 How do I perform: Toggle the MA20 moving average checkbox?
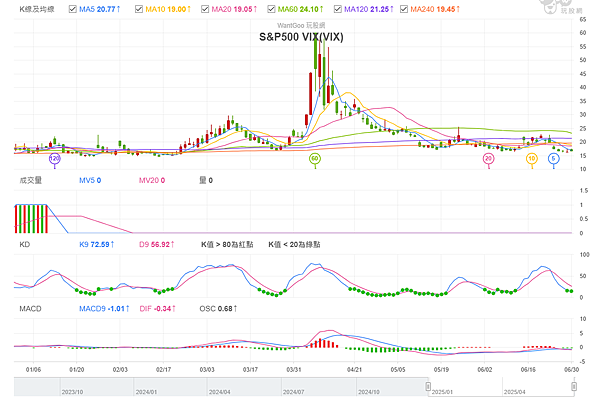click(x=205, y=9)
